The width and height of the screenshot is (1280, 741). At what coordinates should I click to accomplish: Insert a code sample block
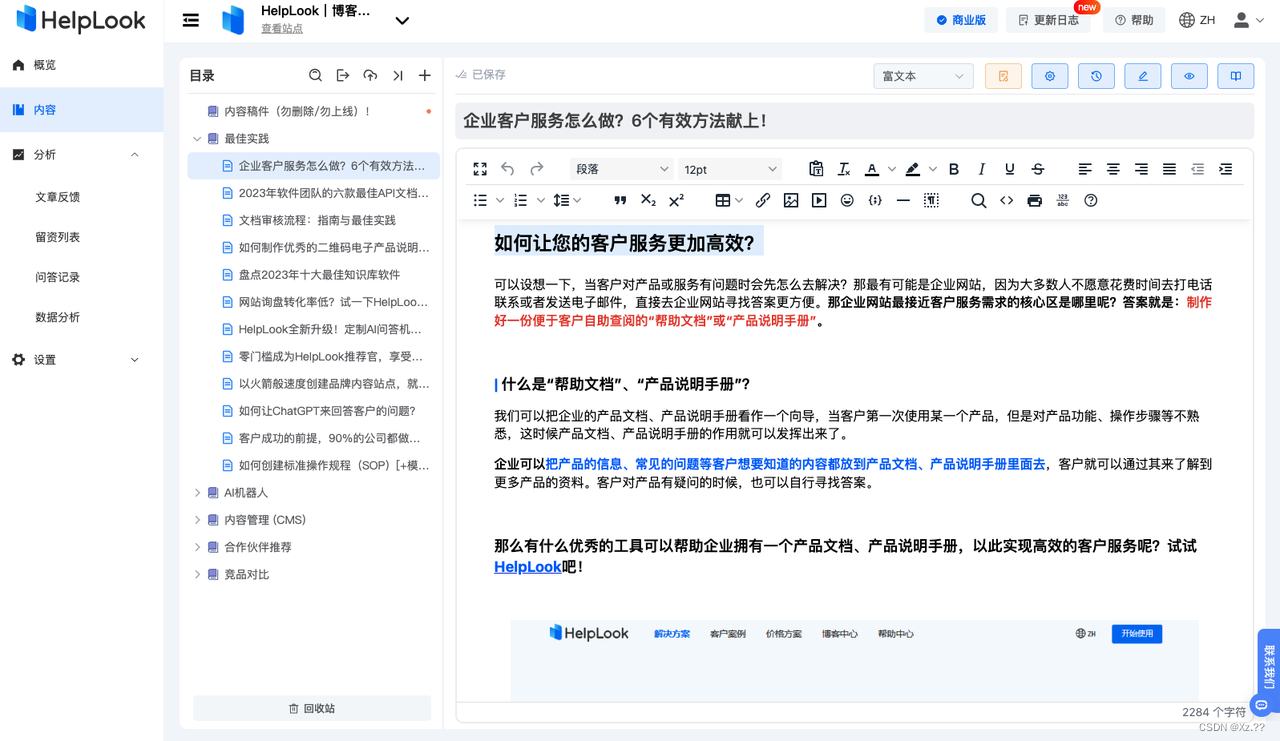click(x=875, y=201)
